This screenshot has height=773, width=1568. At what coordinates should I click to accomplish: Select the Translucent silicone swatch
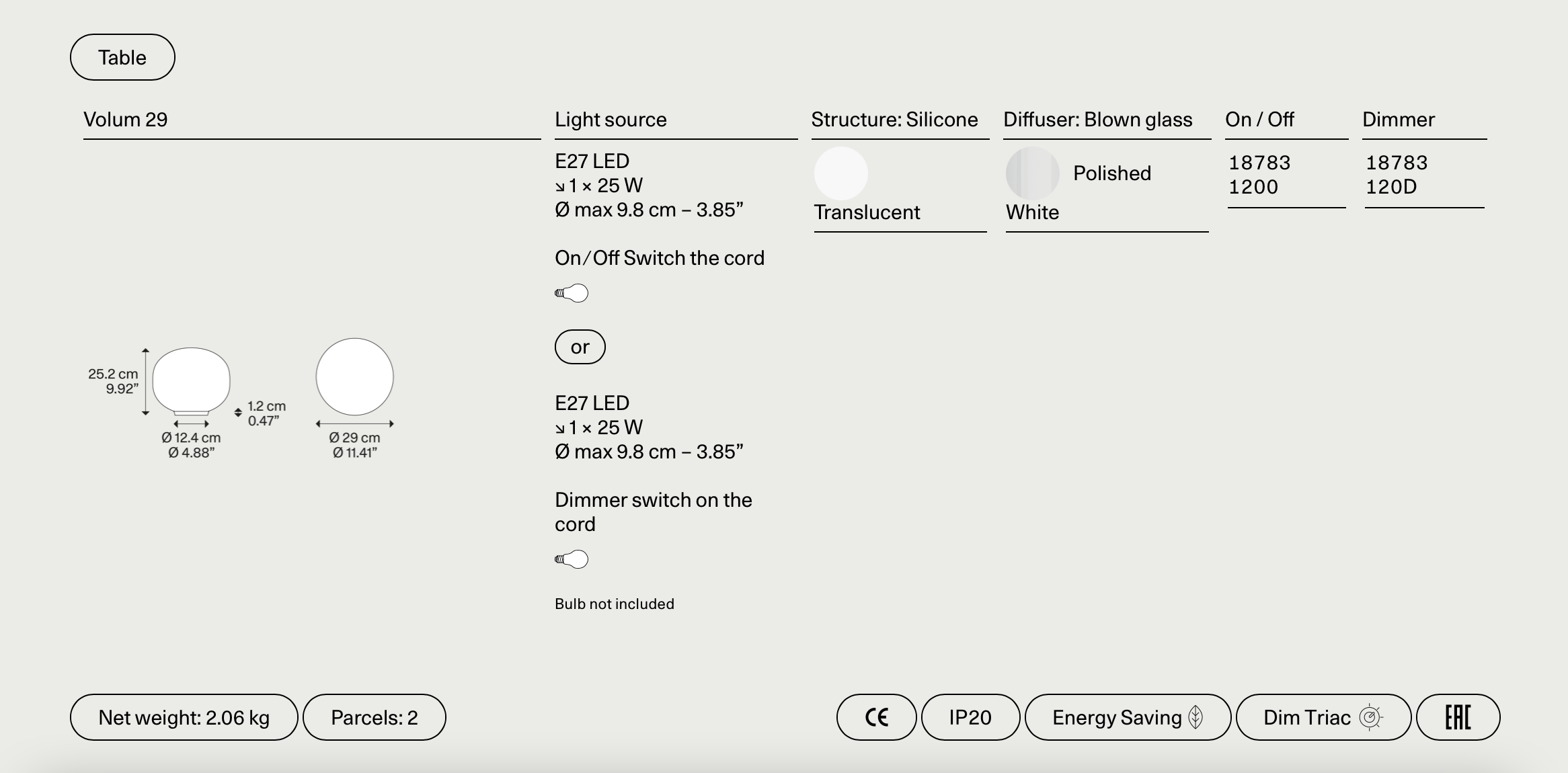pos(841,173)
